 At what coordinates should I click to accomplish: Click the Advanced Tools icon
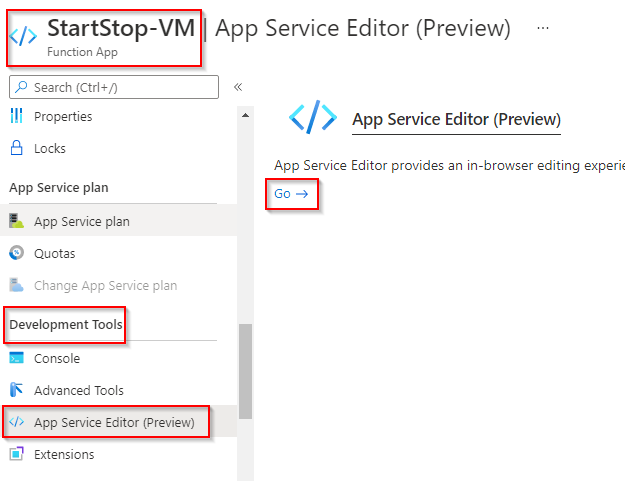click(16, 389)
